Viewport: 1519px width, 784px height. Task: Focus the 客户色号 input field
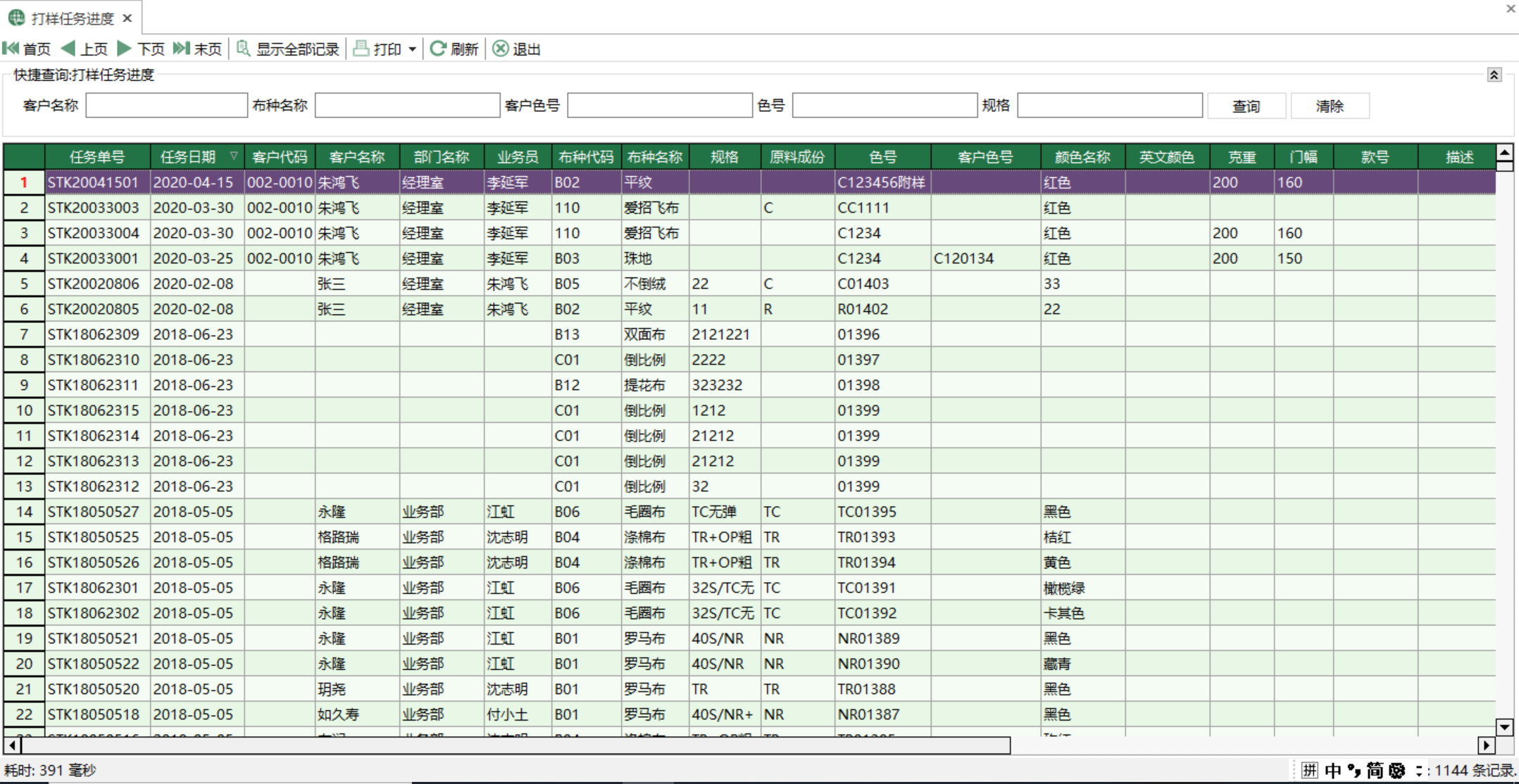click(660, 106)
